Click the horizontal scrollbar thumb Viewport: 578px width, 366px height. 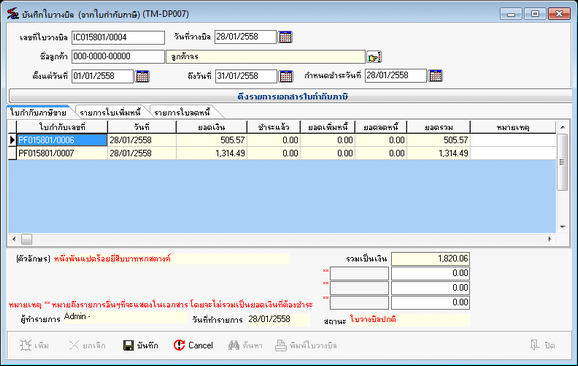click(x=27, y=239)
